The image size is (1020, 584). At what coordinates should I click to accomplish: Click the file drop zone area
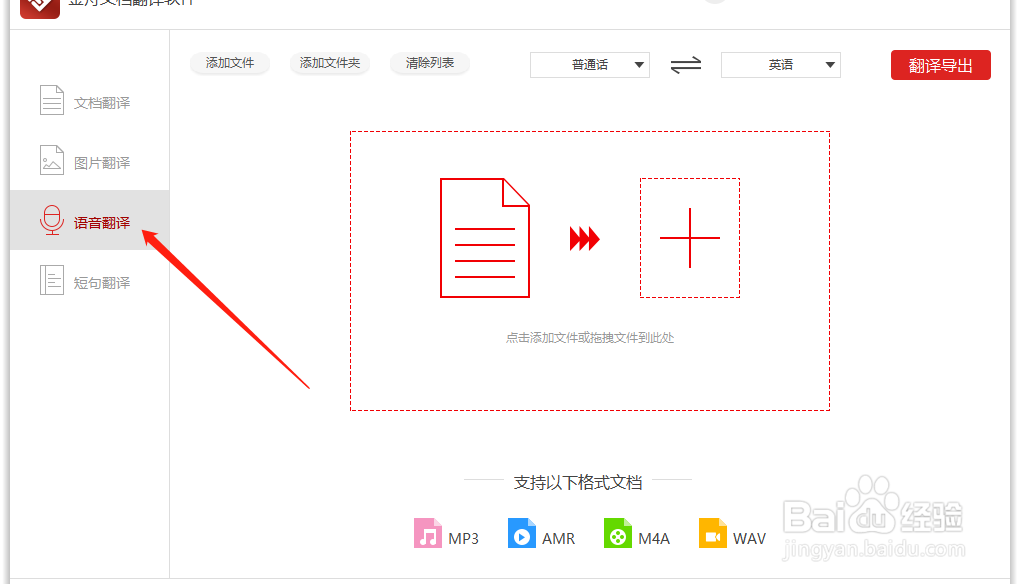[590, 270]
